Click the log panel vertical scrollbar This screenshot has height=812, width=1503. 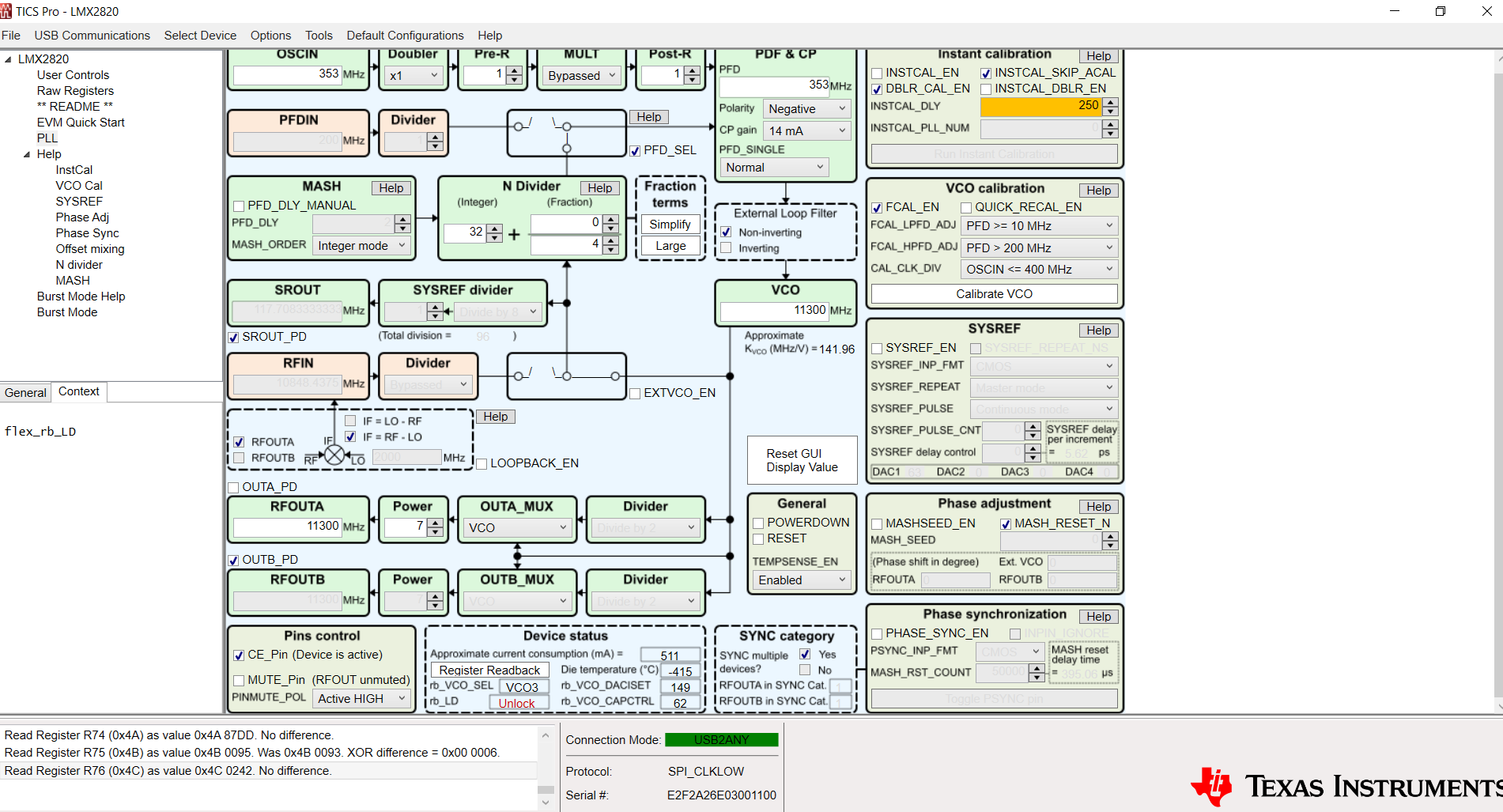[x=545, y=769]
